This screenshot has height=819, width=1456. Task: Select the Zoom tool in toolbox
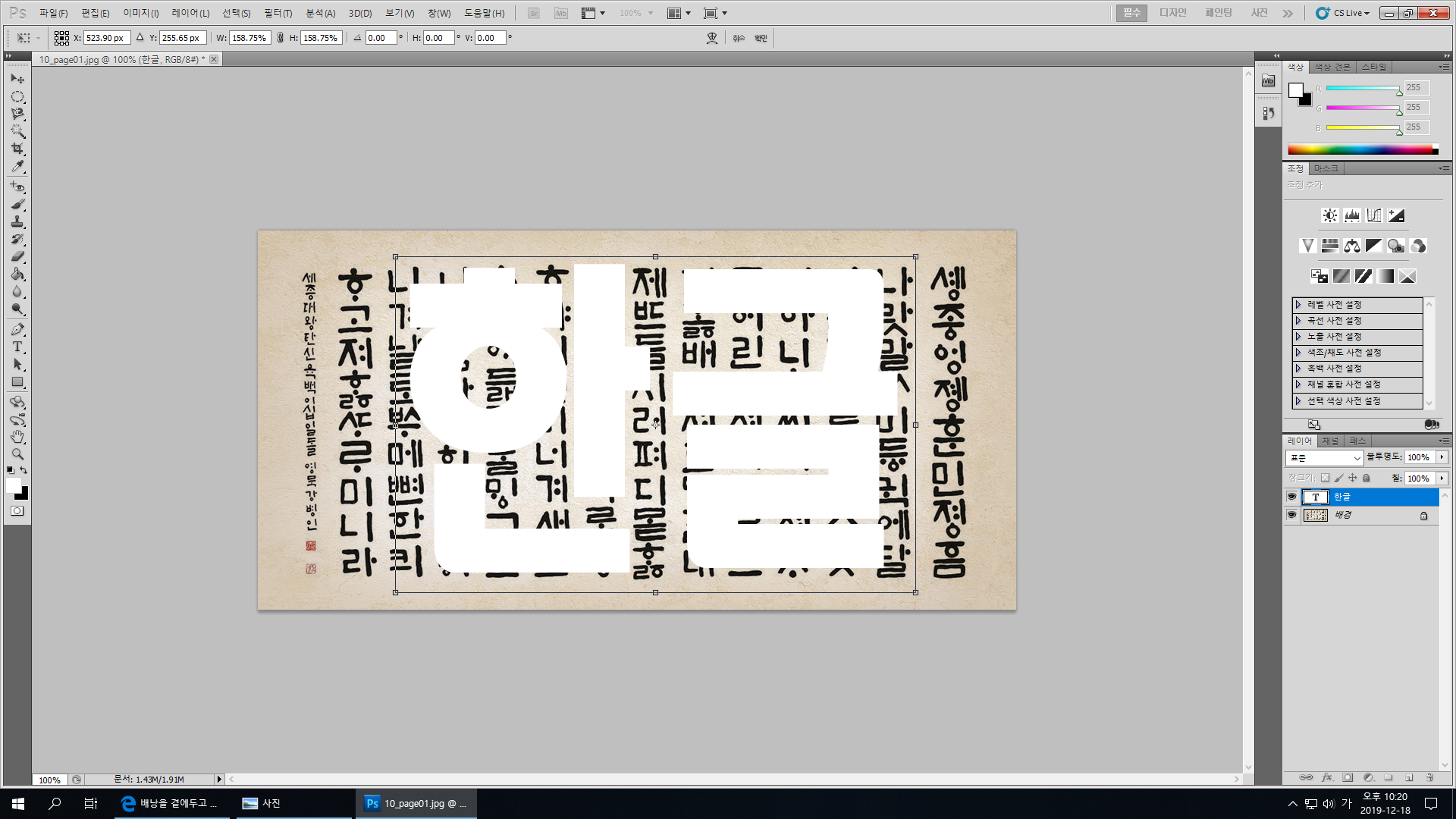[17, 454]
